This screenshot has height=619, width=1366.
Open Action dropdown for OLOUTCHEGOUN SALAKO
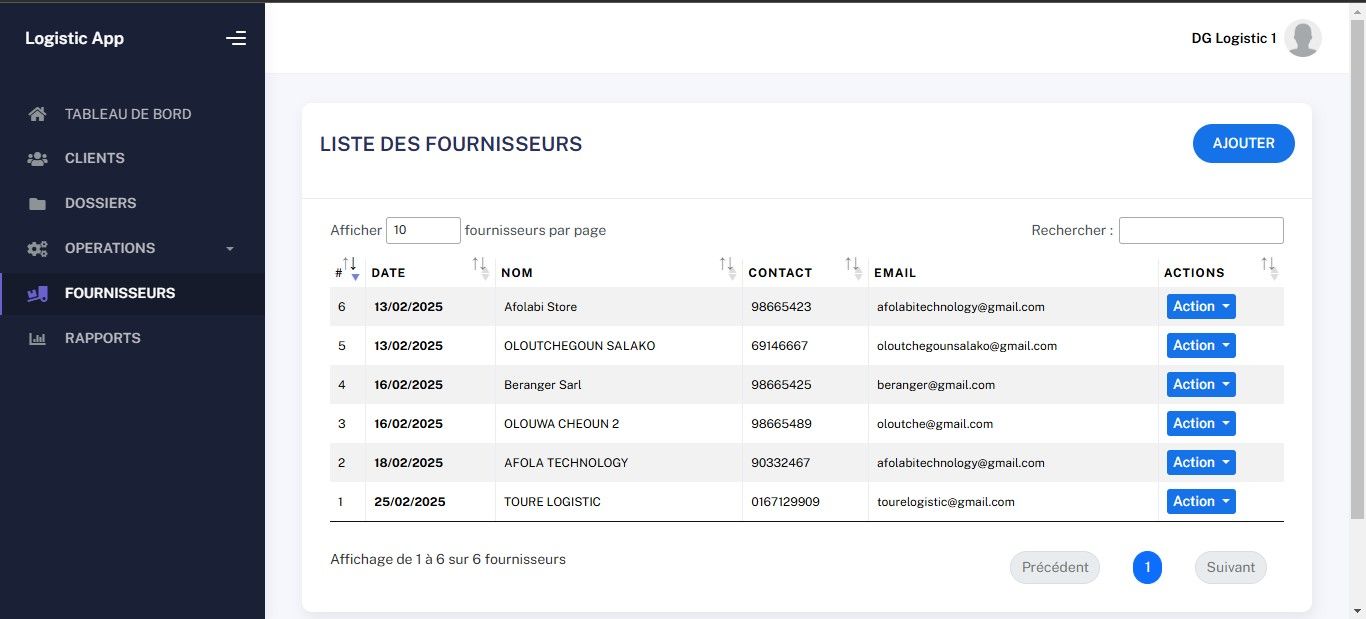(x=1201, y=346)
